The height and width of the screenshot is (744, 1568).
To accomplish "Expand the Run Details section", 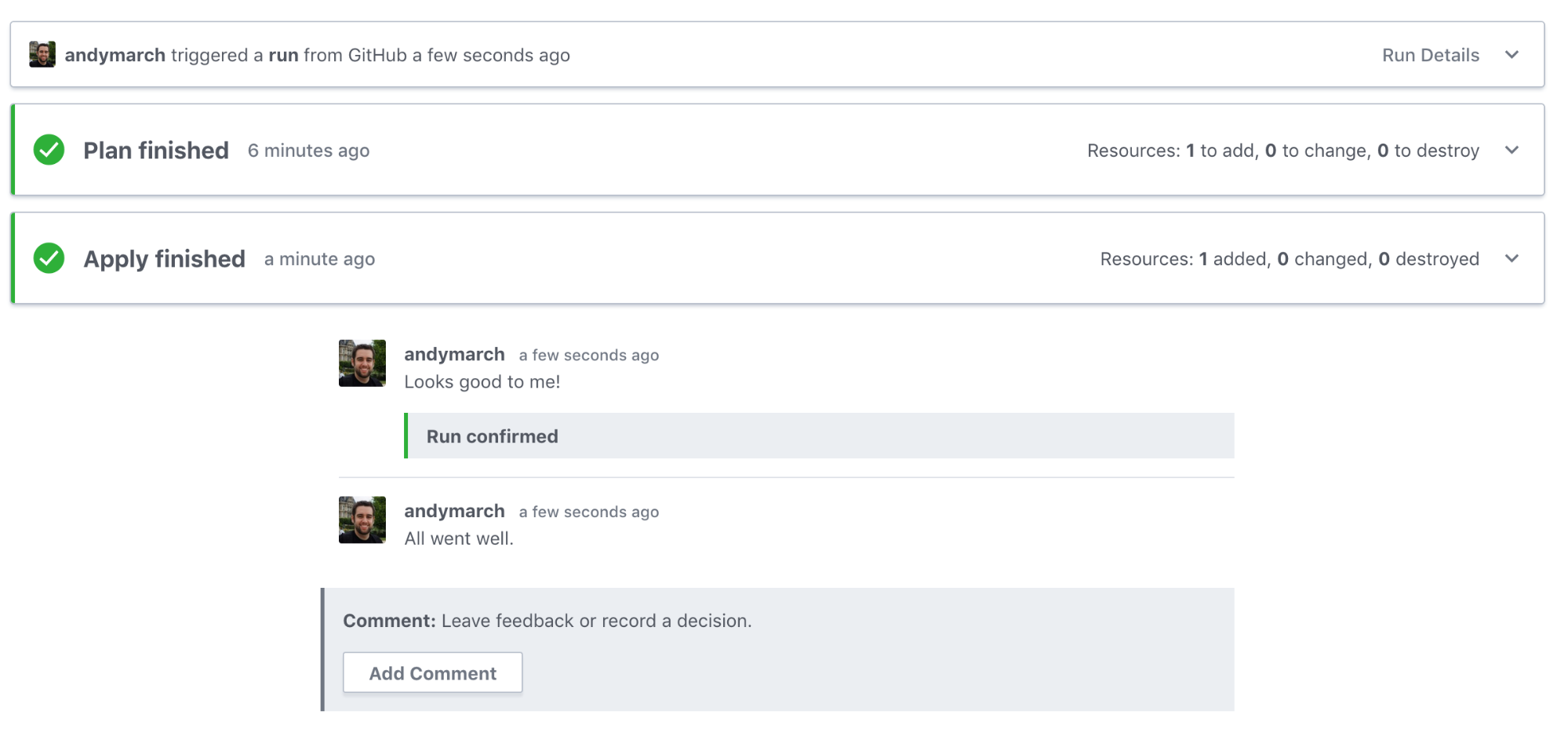I will pyautogui.click(x=1512, y=55).
